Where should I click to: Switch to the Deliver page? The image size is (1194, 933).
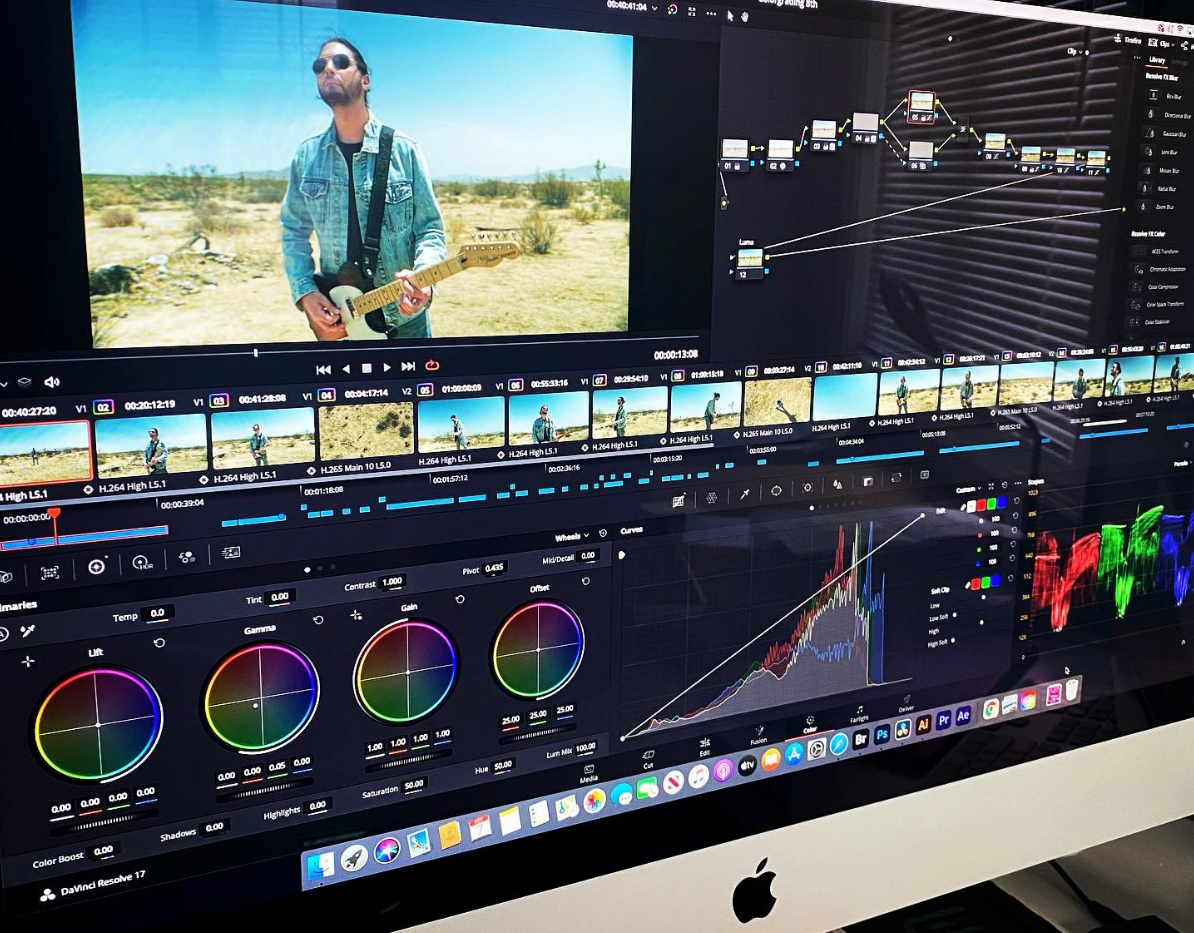click(x=906, y=703)
